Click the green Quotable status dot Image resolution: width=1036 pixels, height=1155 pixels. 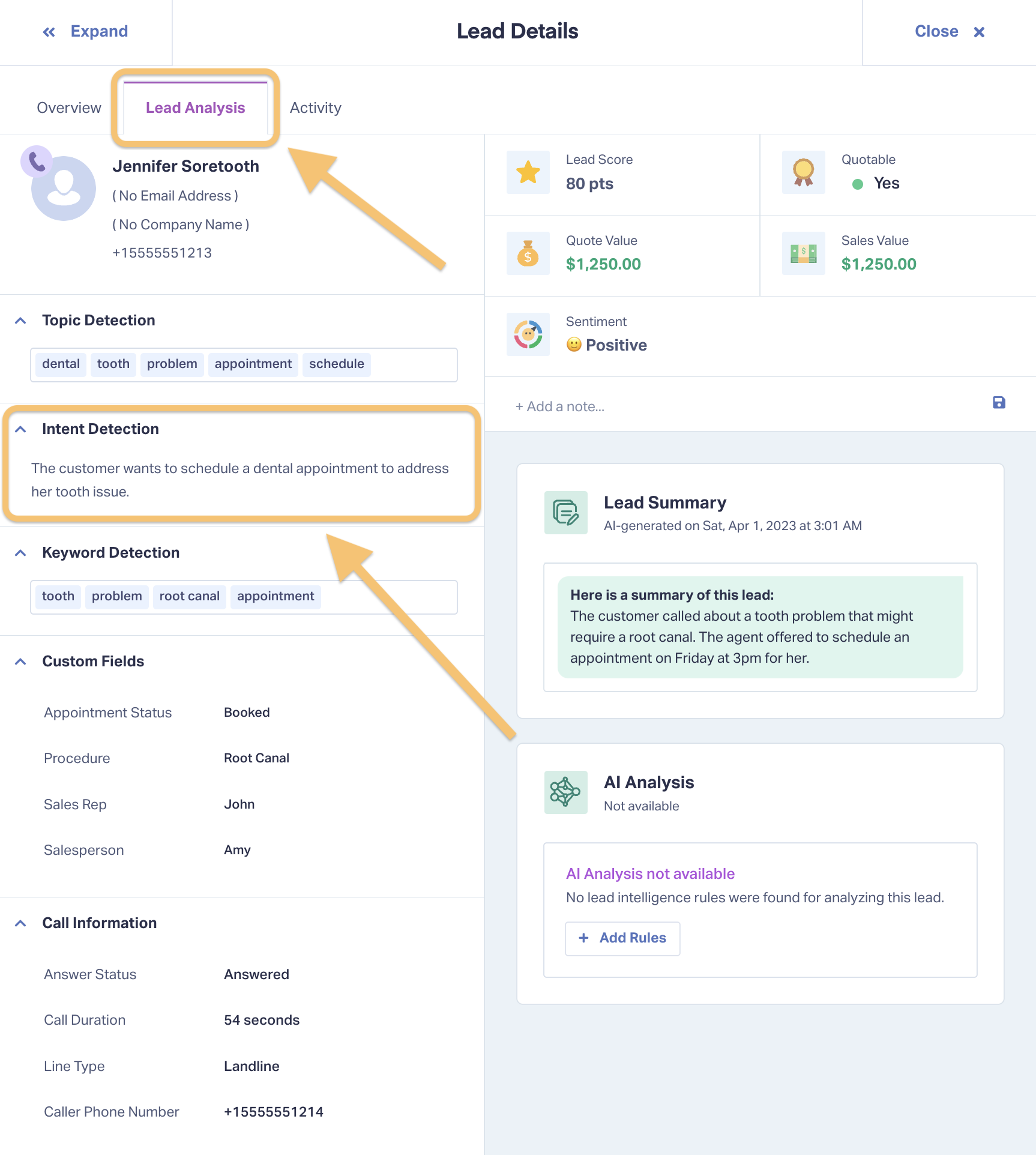pyautogui.click(x=858, y=184)
